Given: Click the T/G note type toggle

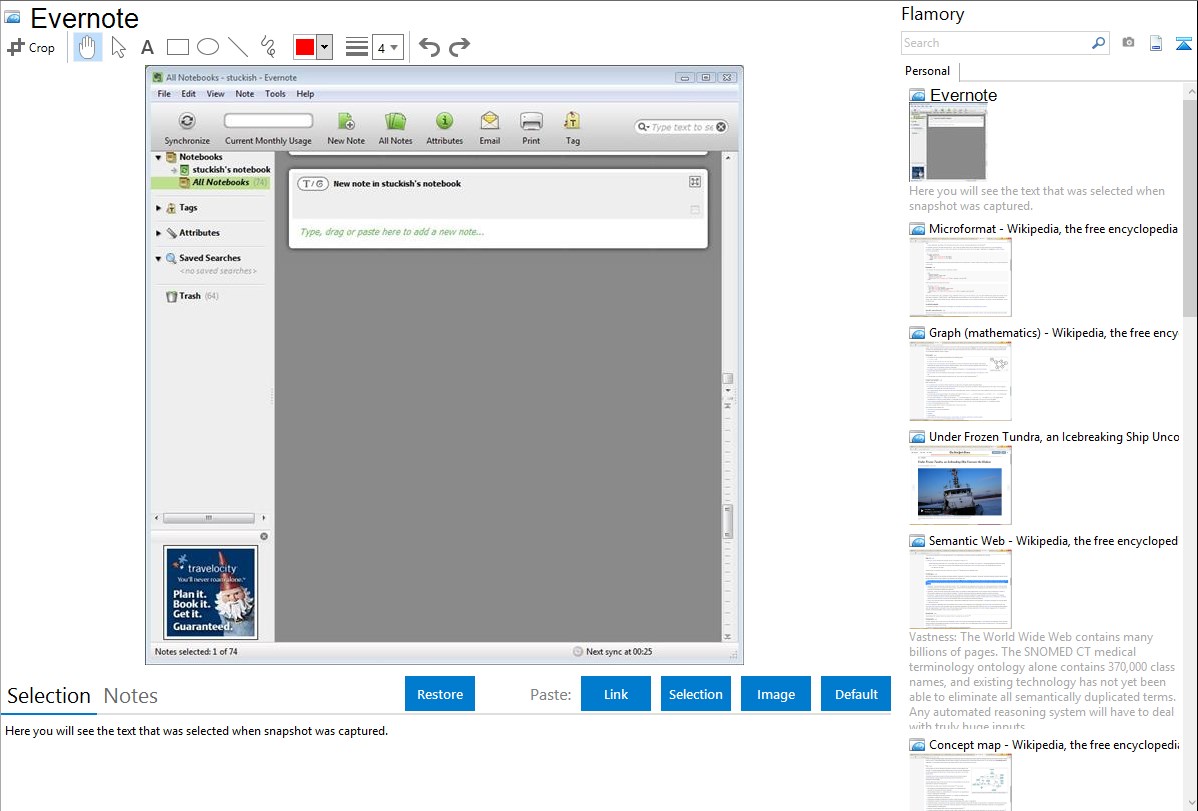Looking at the screenshot, I should [312, 183].
